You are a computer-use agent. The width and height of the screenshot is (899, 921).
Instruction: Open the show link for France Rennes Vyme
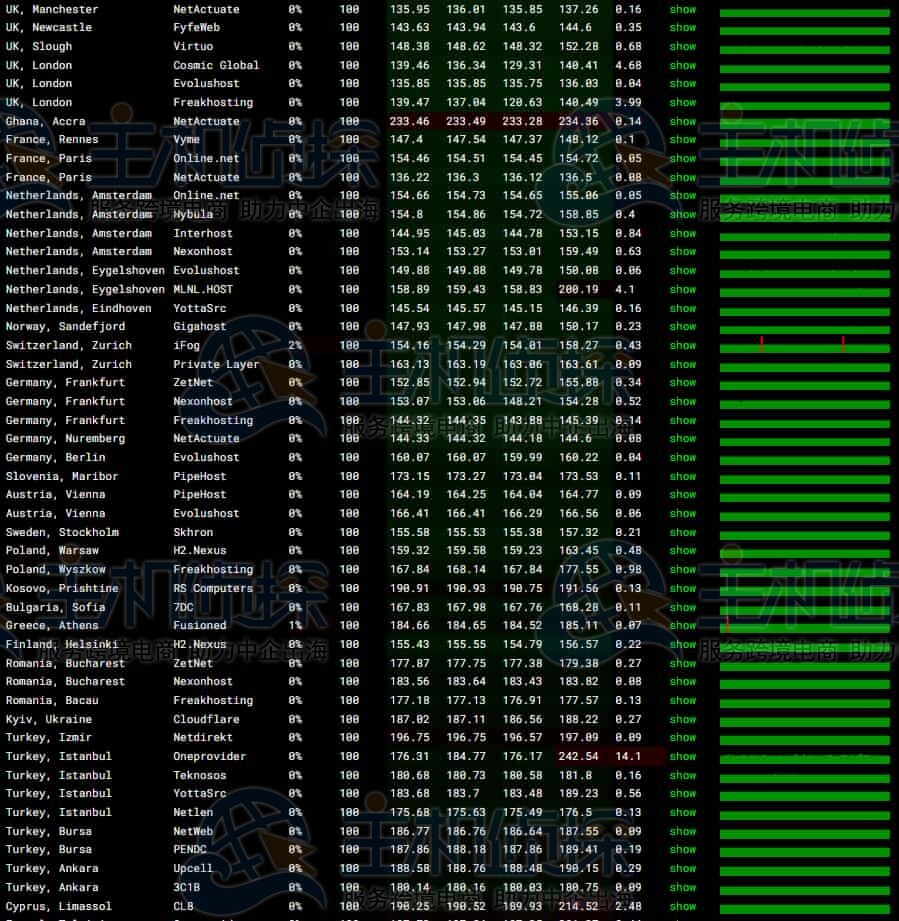point(682,140)
